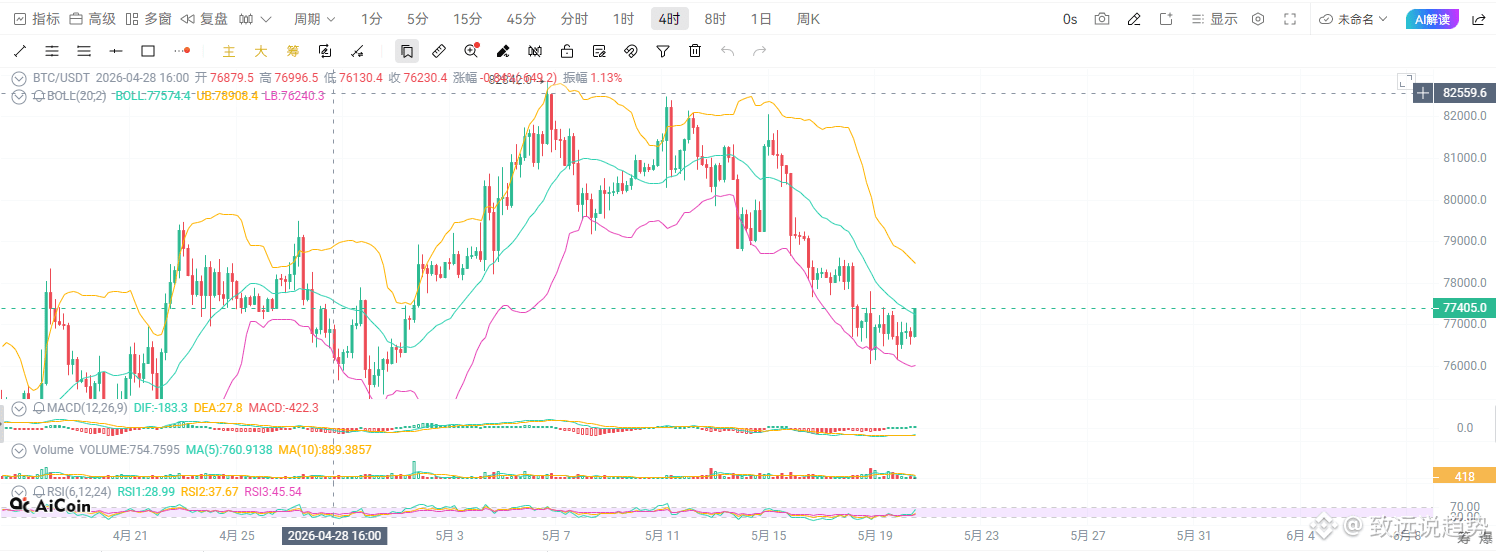Switch to 周K timeframe
The image size is (1496, 552).
pos(808,19)
